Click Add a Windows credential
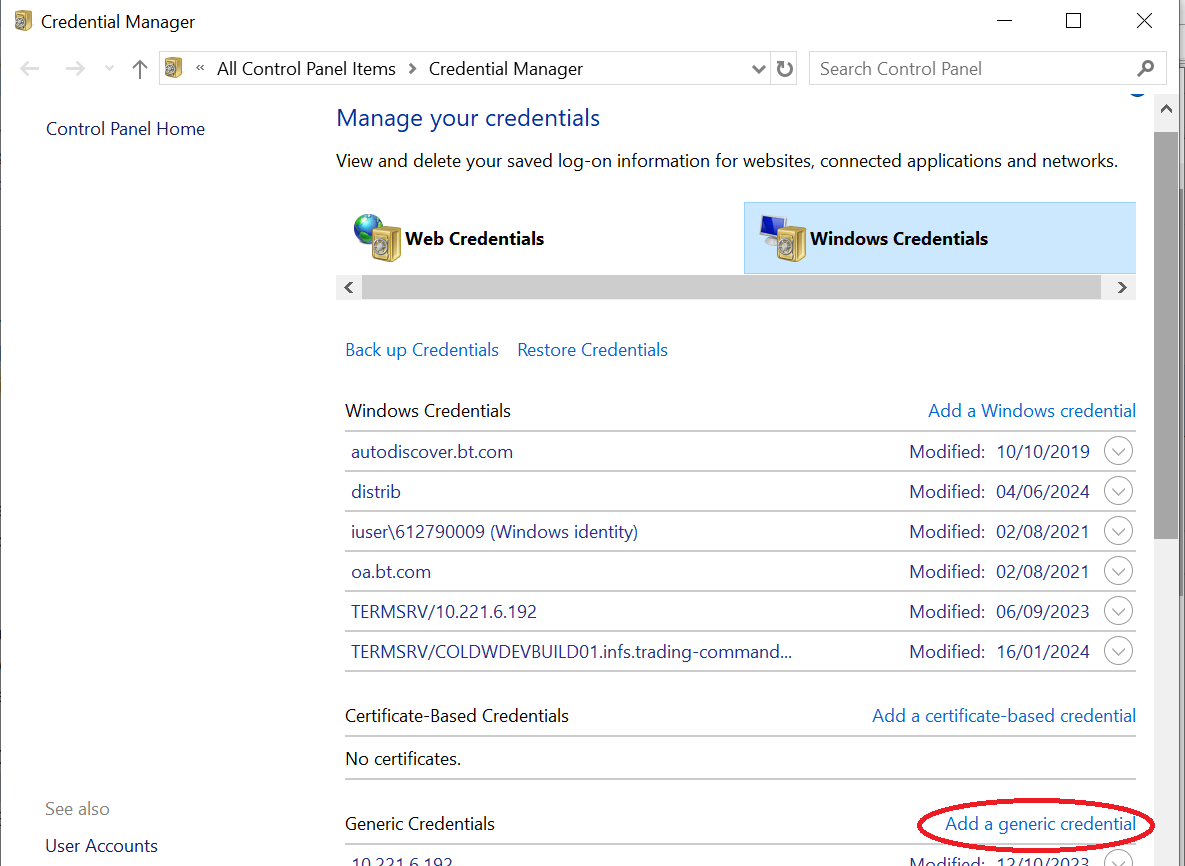 (1032, 410)
